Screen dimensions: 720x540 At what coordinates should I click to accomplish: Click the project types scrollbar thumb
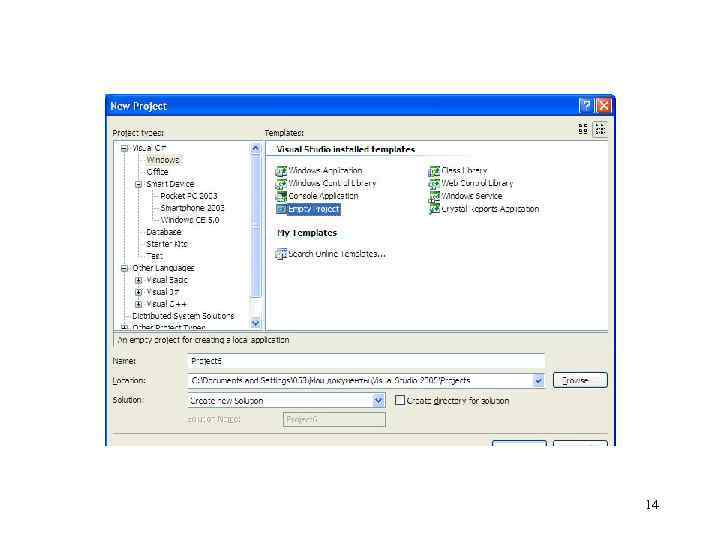tap(256, 226)
